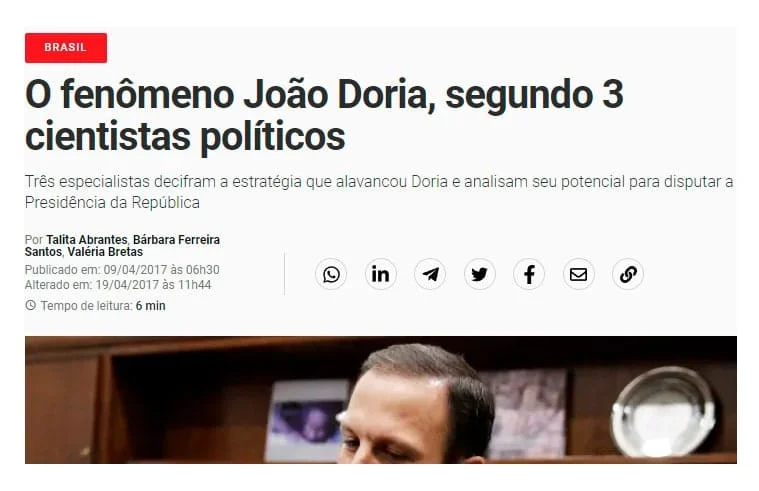Send the article through Telegram icon
This screenshot has height=491, width=759.
coord(430,275)
